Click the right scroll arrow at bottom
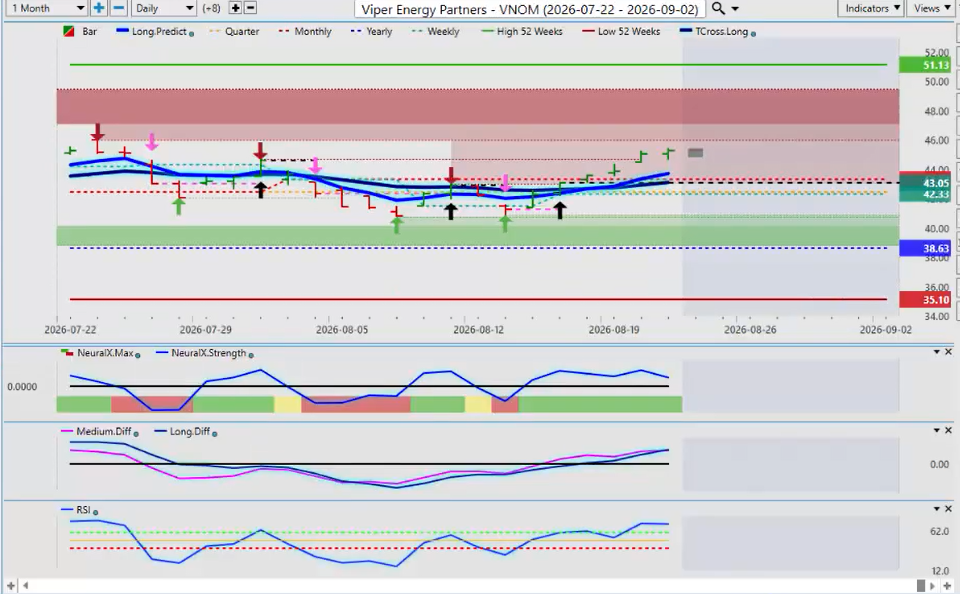The width and height of the screenshot is (960, 594). click(932, 585)
